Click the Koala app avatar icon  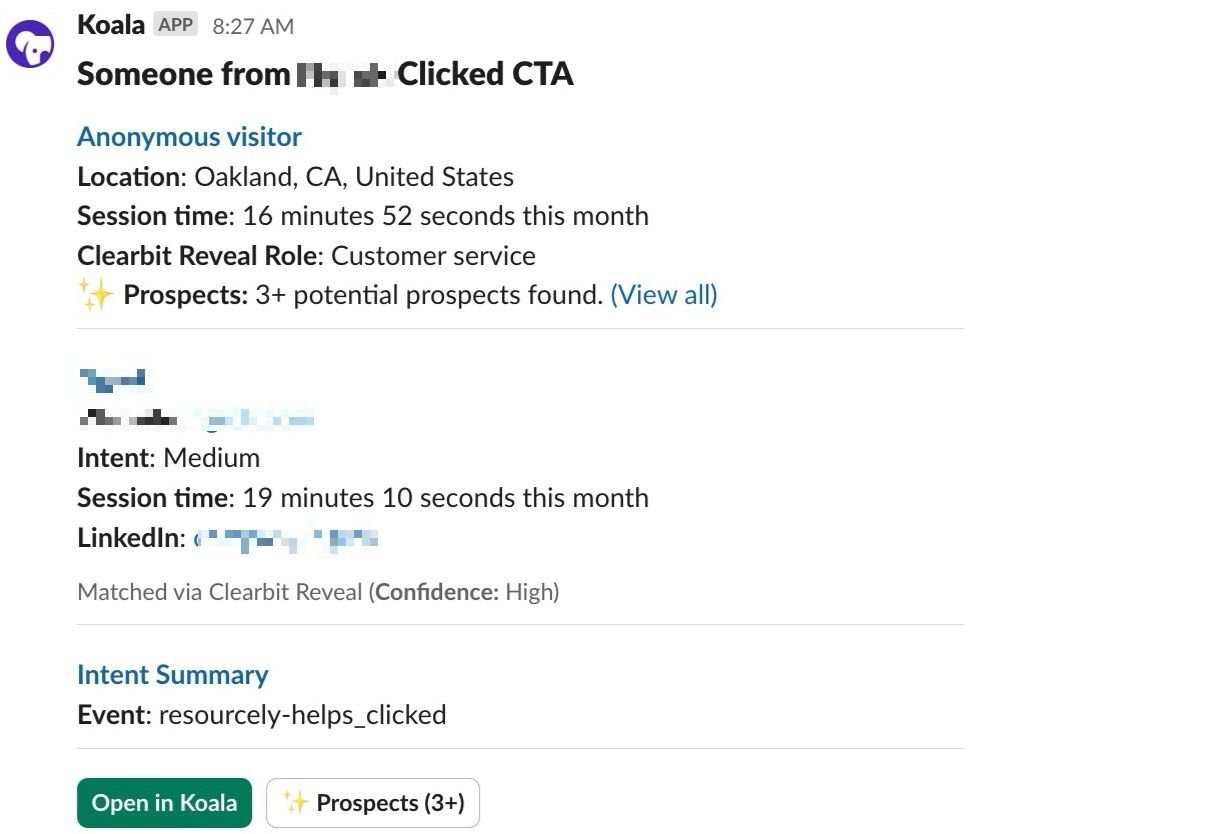point(31,45)
